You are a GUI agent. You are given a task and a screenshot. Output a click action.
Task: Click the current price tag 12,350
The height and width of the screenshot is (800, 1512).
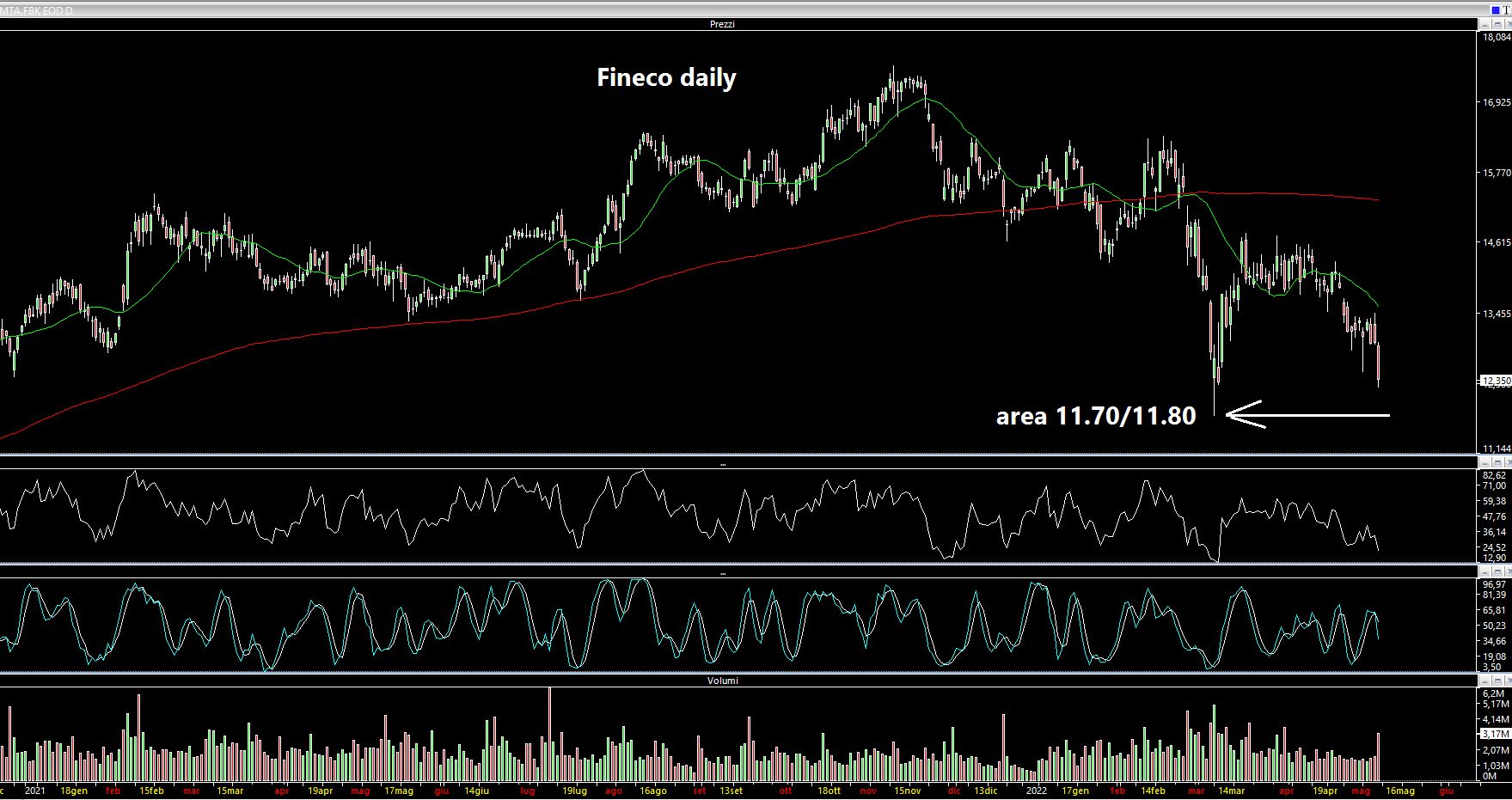pyautogui.click(x=1496, y=380)
